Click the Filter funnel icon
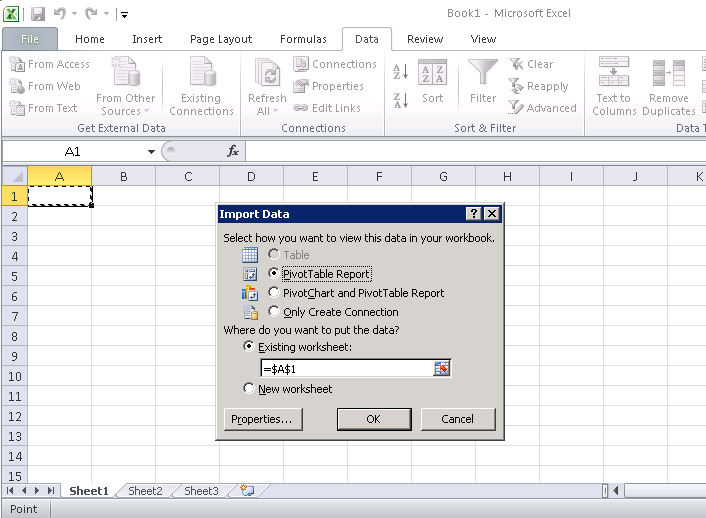Image resolution: width=706 pixels, height=518 pixels. pos(483,75)
